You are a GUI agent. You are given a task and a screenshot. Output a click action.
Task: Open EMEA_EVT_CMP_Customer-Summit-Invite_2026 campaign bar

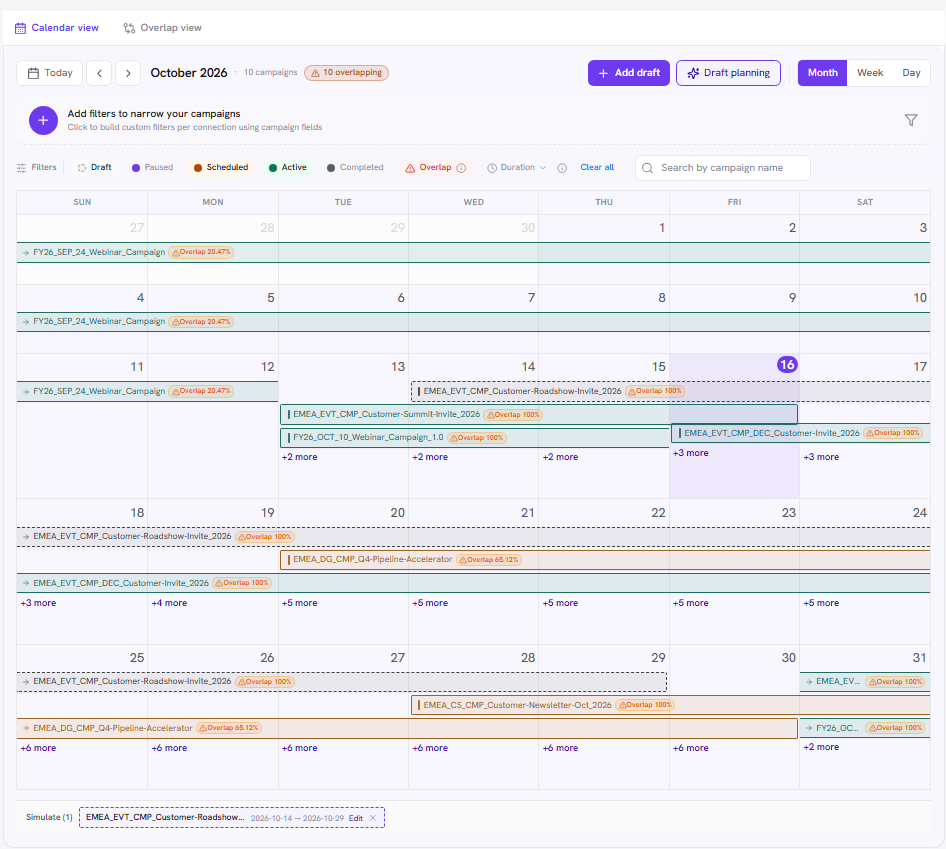click(x=539, y=415)
